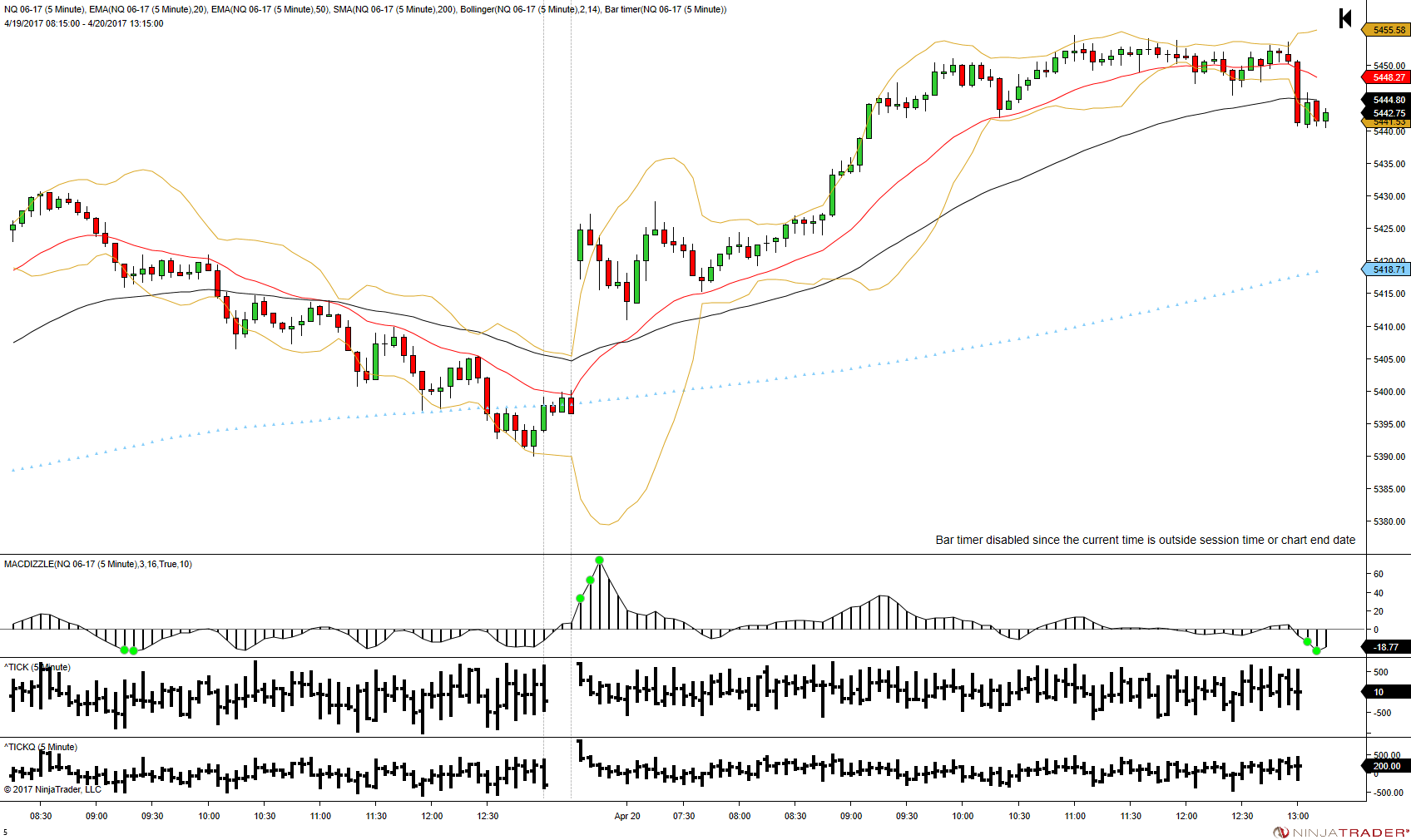Select the ^TICKQ (5 Minute) panel label
The width and height of the screenshot is (1411, 840).
(x=41, y=747)
